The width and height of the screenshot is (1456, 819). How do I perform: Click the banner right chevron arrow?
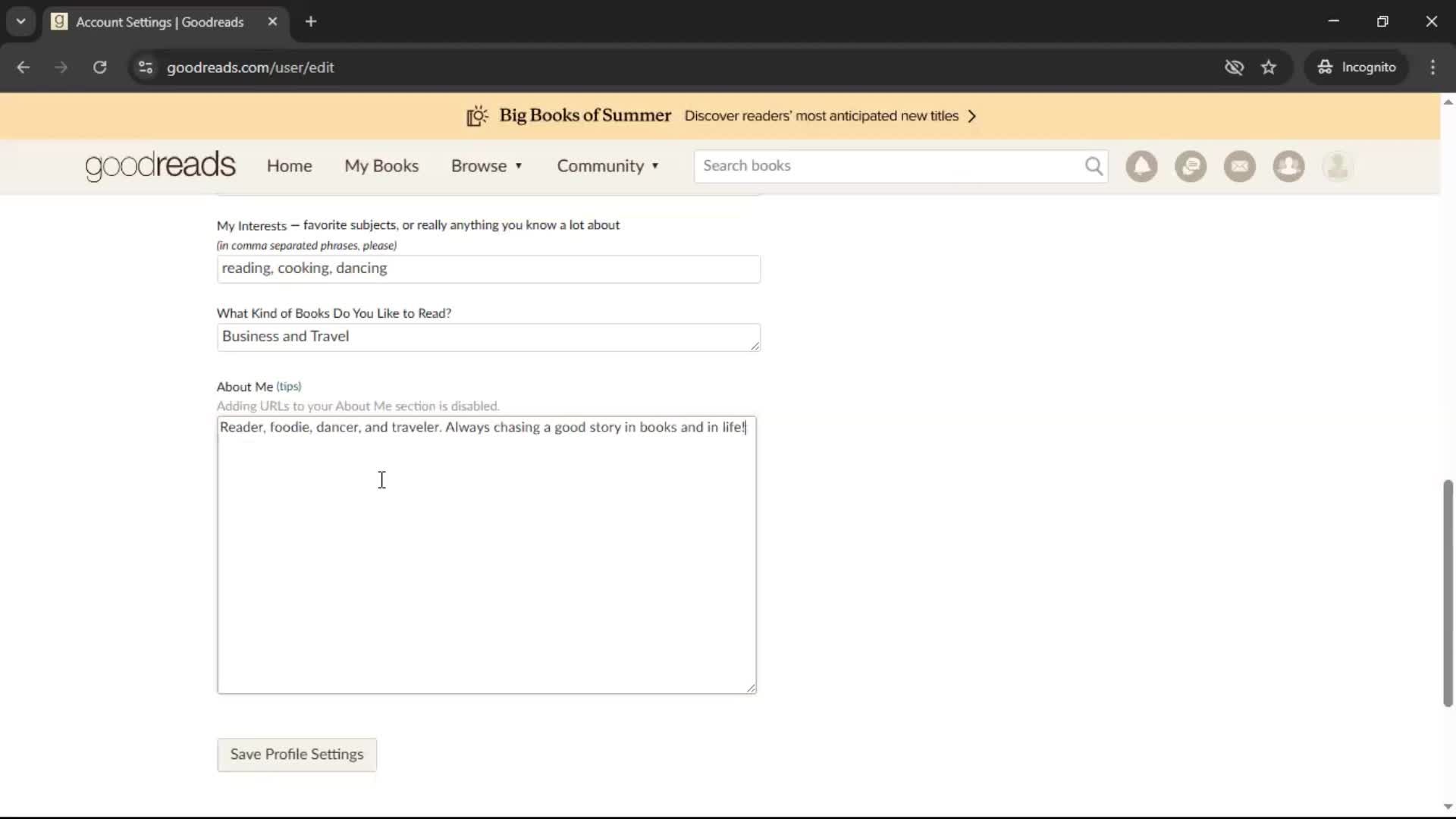point(972,116)
